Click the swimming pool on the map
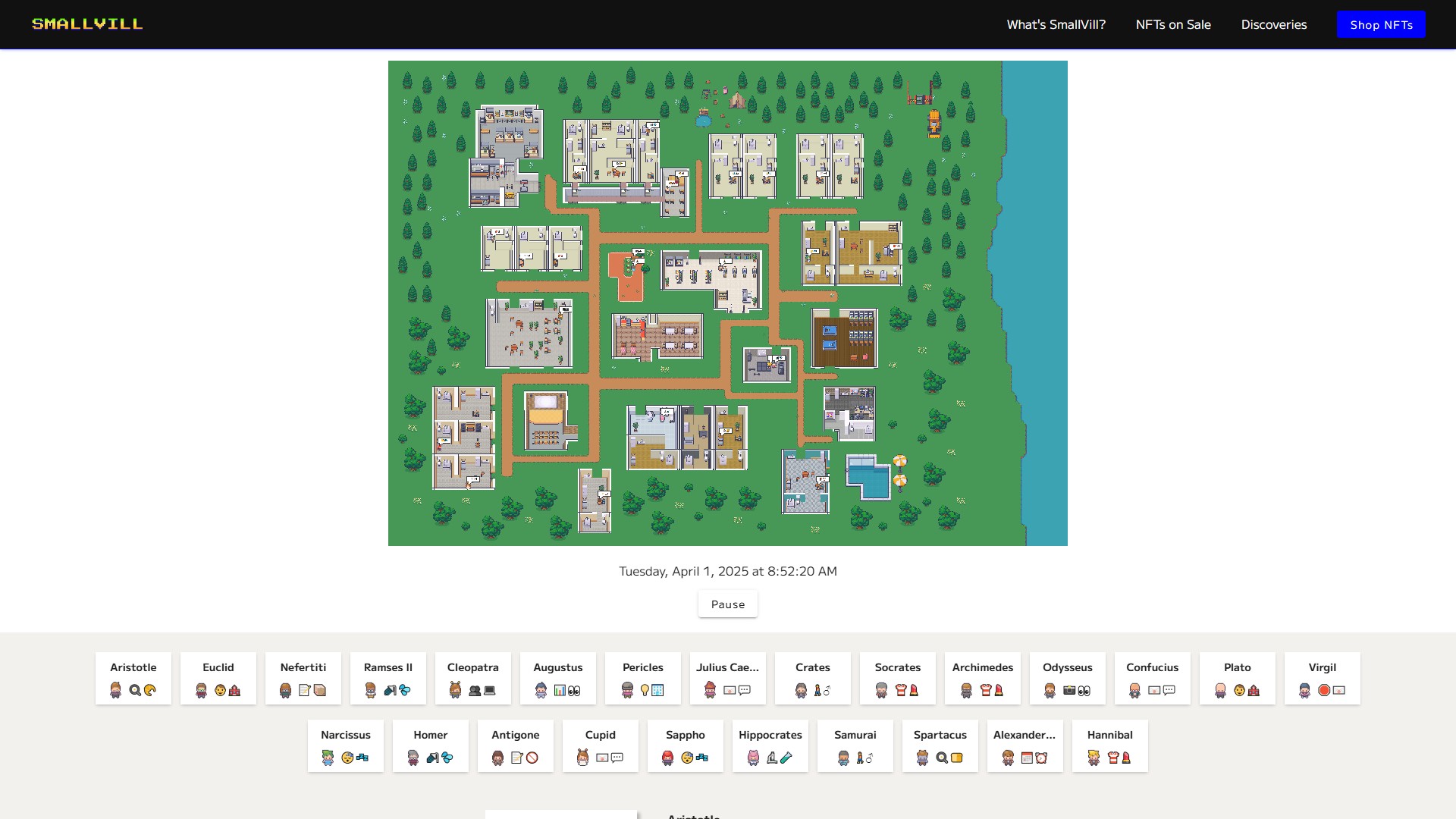The width and height of the screenshot is (1456, 819). [x=871, y=479]
